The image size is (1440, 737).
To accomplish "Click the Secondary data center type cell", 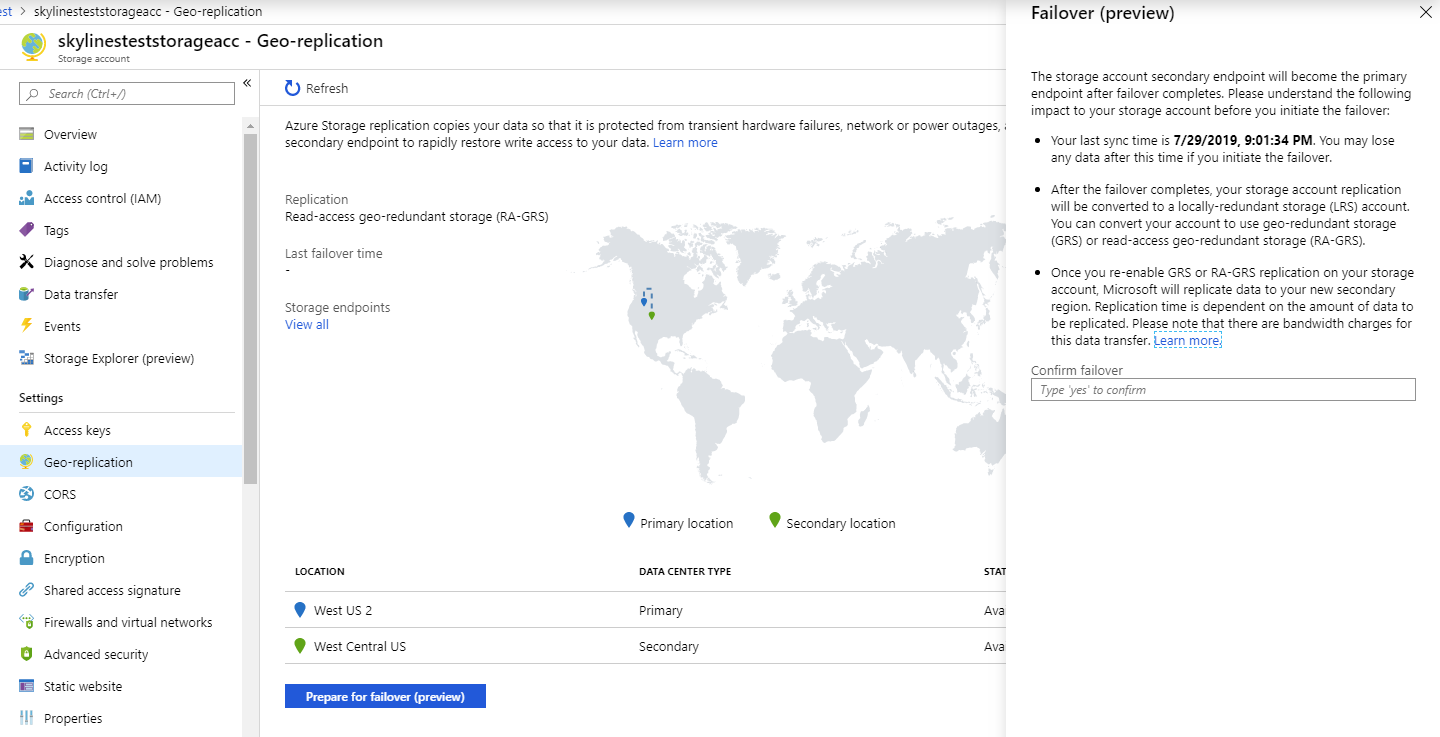I will [x=669, y=646].
